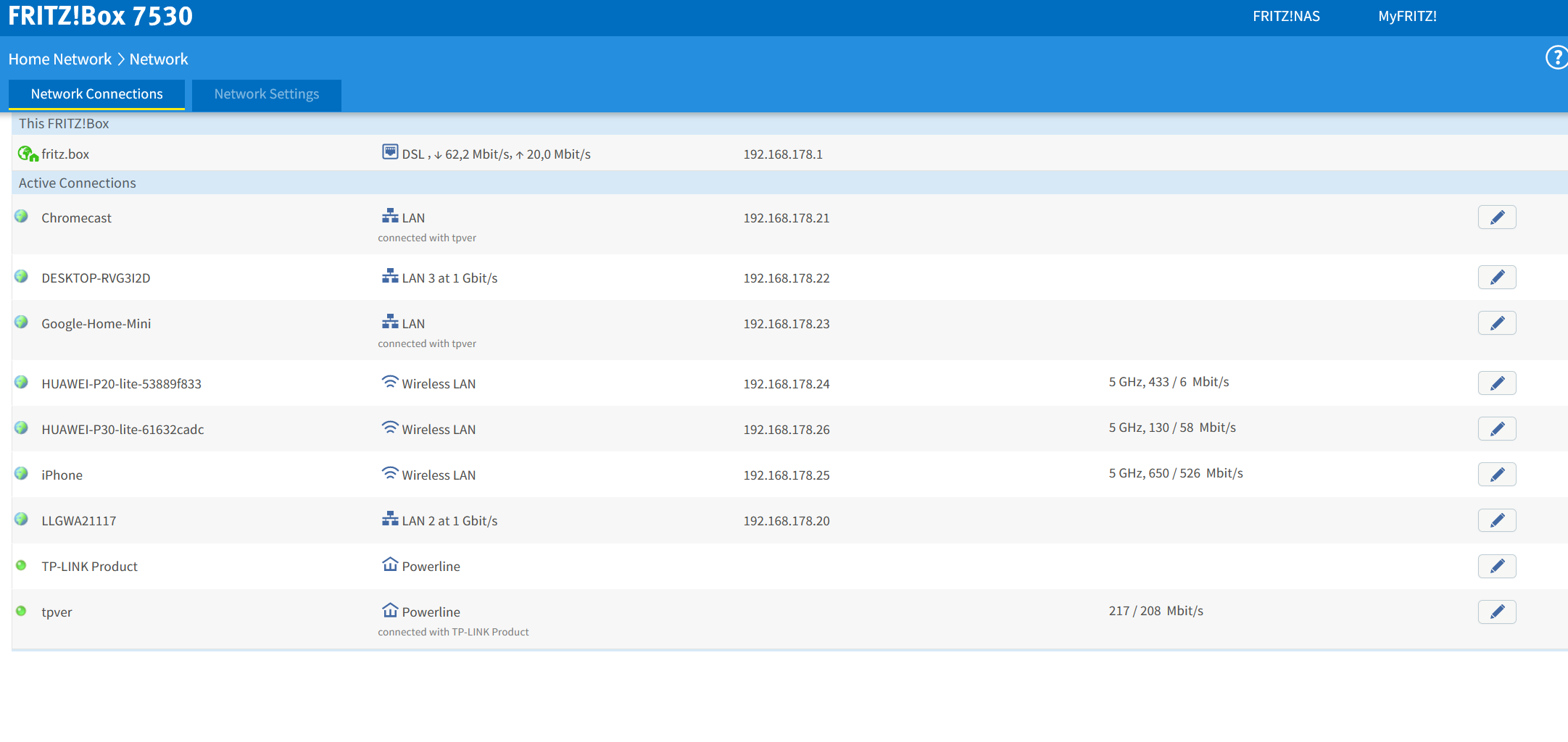Select the Chromecast device name
The image size is (1568, 742).
coord(76,218)
